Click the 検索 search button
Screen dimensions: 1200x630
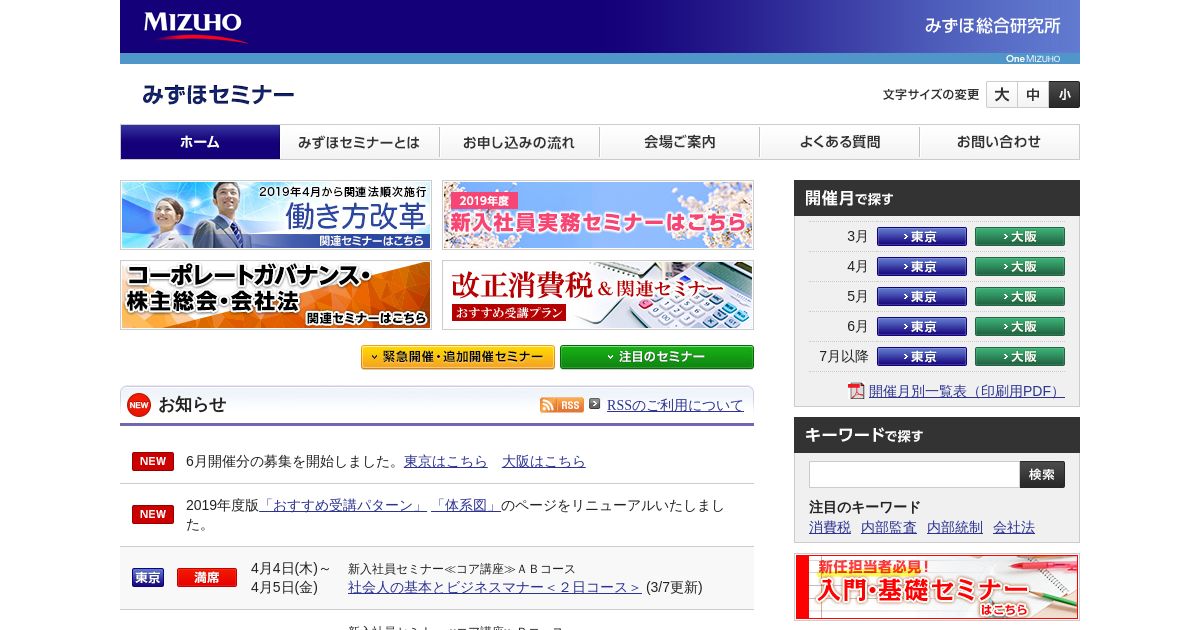tap(1042, 474)
